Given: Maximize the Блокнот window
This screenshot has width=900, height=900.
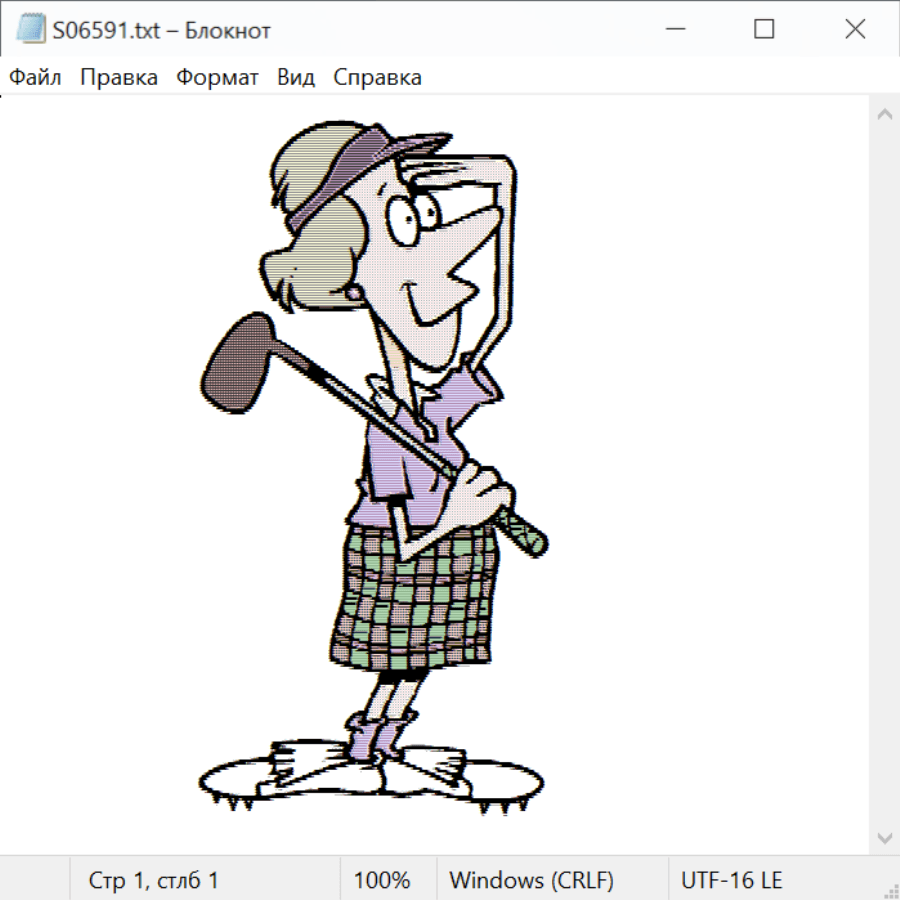Looking at the screenshot, I should (764, 30).
